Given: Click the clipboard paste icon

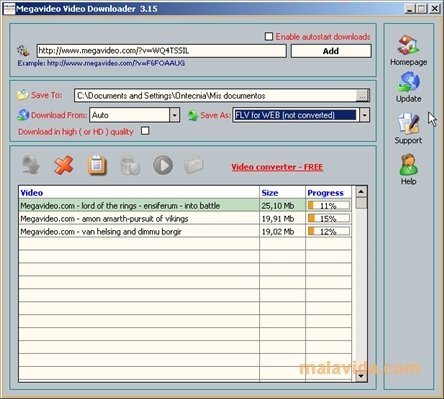Looking at the screenshot, I should (97, 165).
